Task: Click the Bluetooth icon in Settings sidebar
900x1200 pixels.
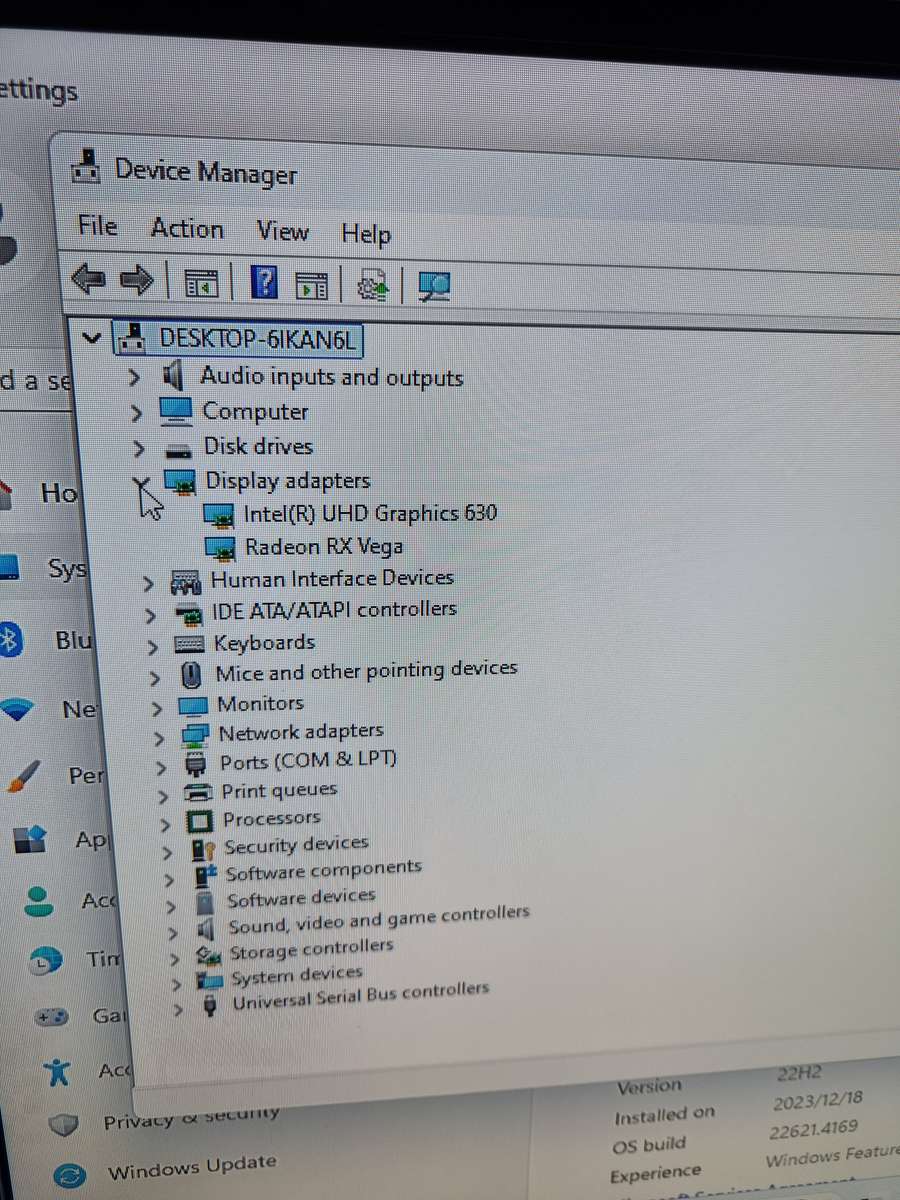Action: click(10, 640)
